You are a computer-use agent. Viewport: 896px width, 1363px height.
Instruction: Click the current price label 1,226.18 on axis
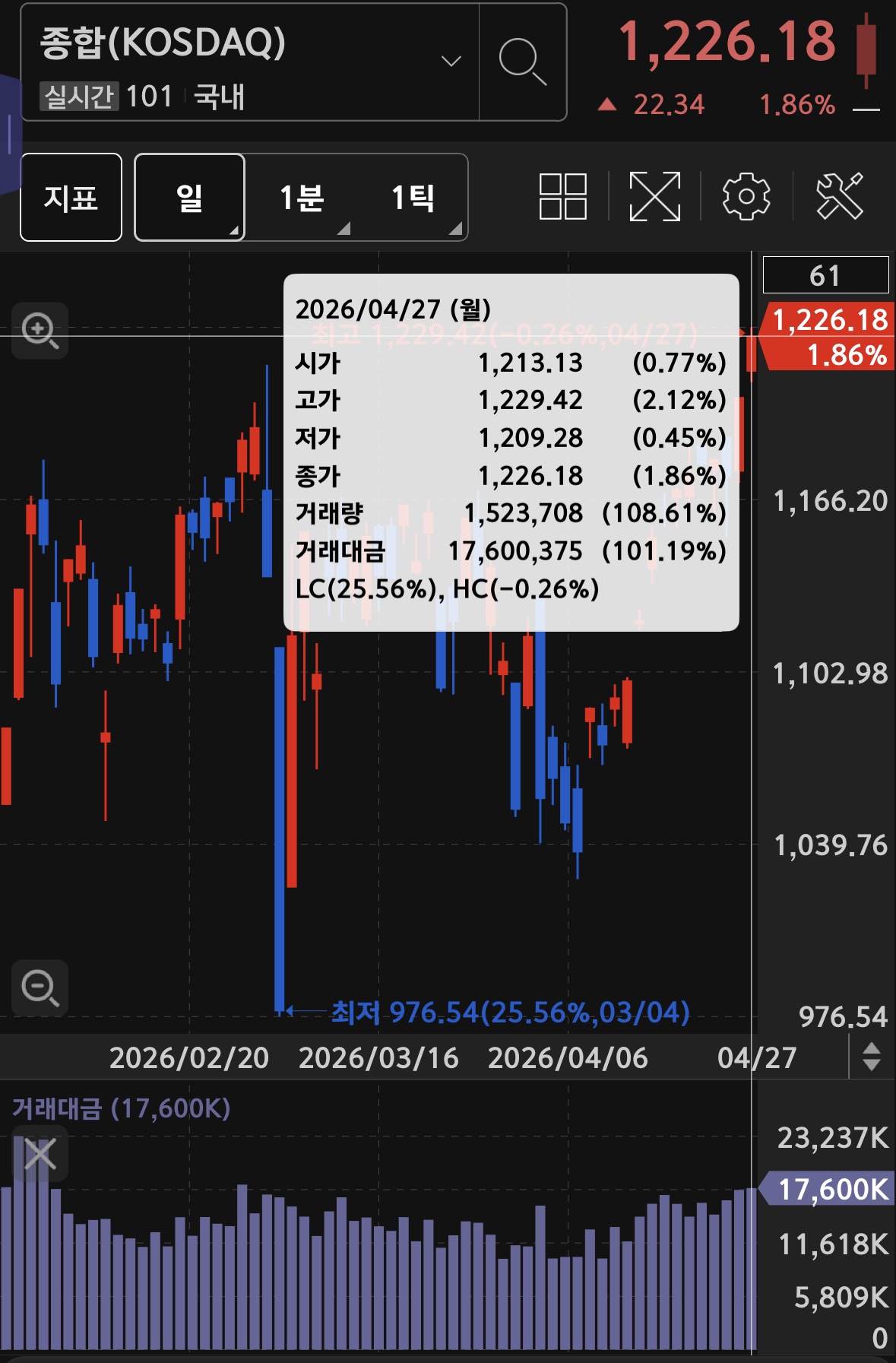click(830, 320)
